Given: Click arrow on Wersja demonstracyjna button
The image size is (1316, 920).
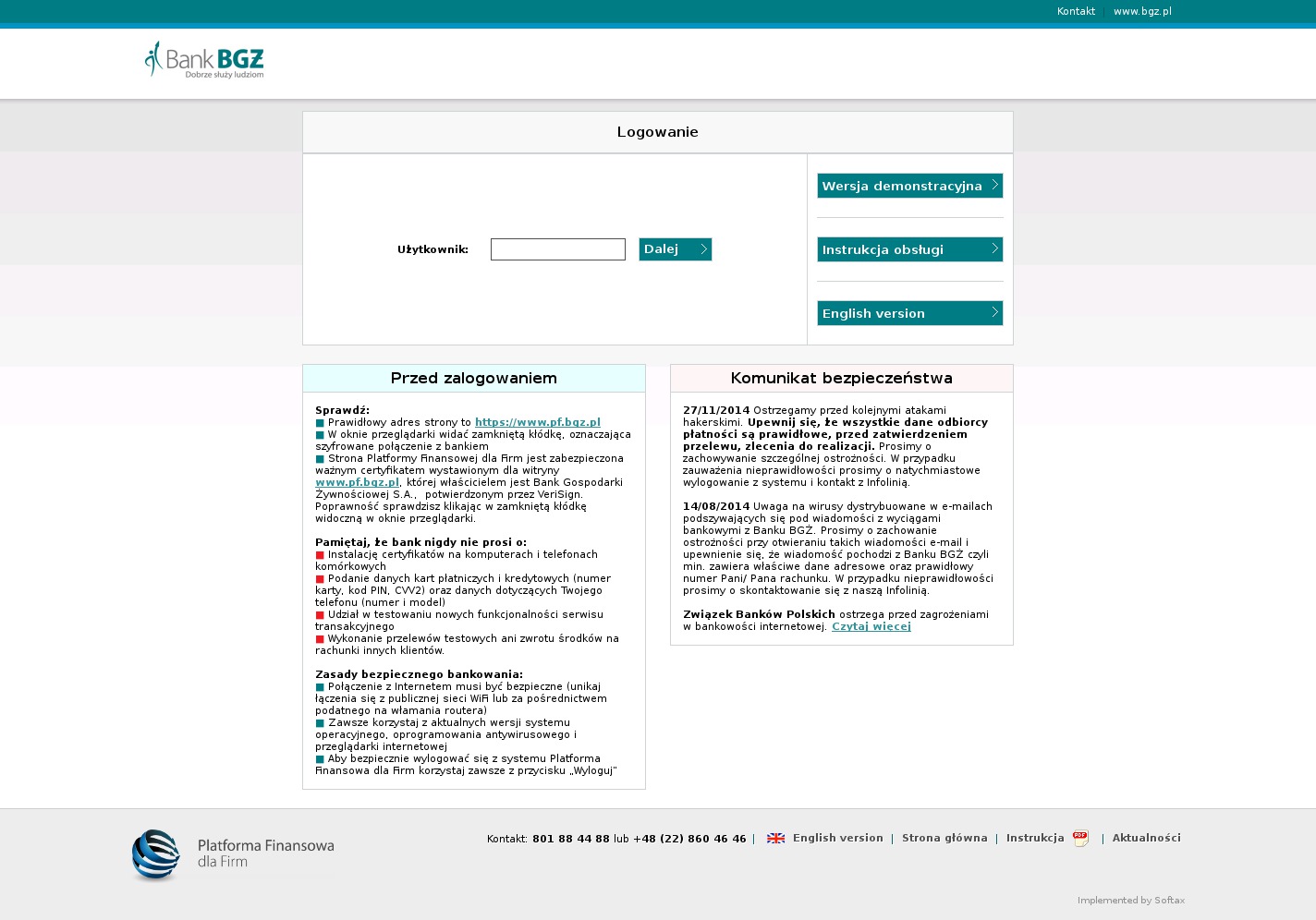Looking at the screenshot, I should pos(994,186).
